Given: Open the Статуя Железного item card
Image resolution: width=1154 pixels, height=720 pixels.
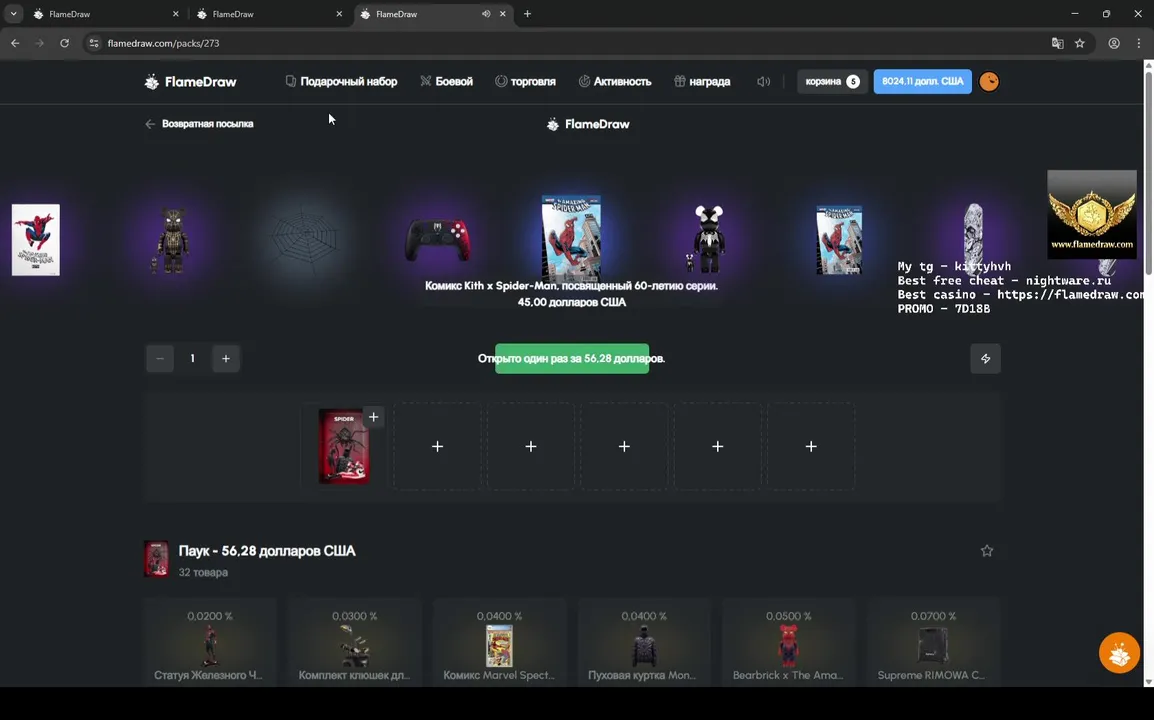Looking at the screenshot, I should click(210, 643).
